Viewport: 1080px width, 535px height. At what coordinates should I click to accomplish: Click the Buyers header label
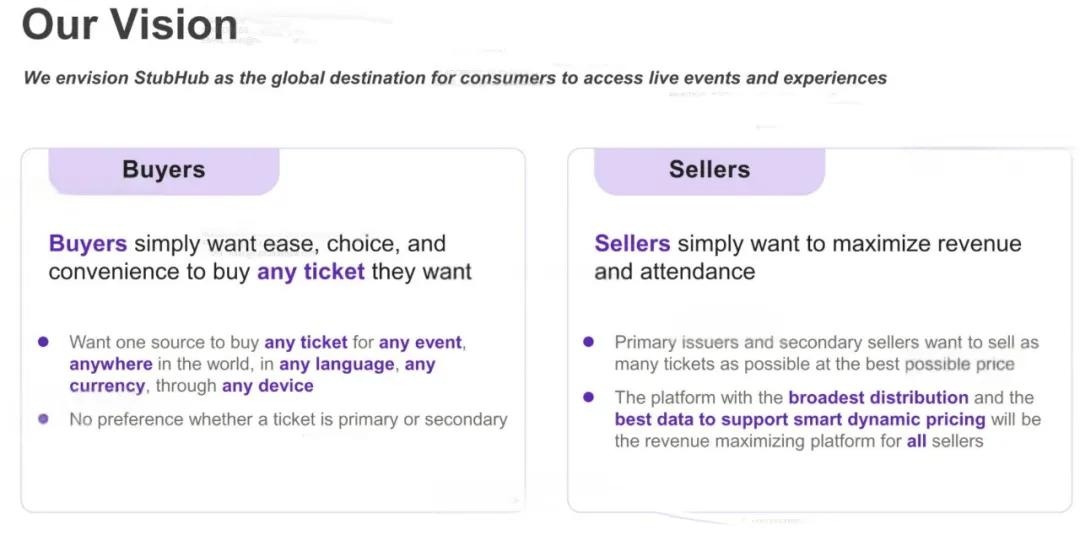tap(163, 169)
